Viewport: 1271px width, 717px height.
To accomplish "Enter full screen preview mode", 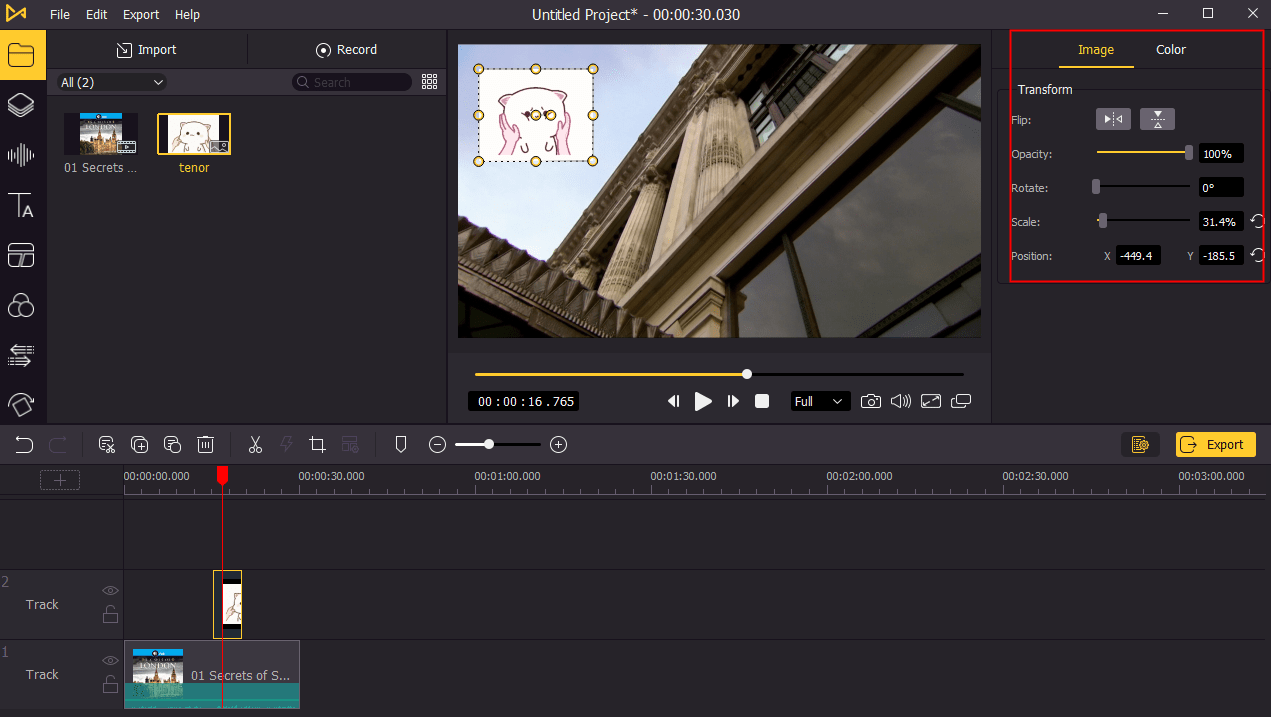I will pyautogui.click(x=931, y=401).
